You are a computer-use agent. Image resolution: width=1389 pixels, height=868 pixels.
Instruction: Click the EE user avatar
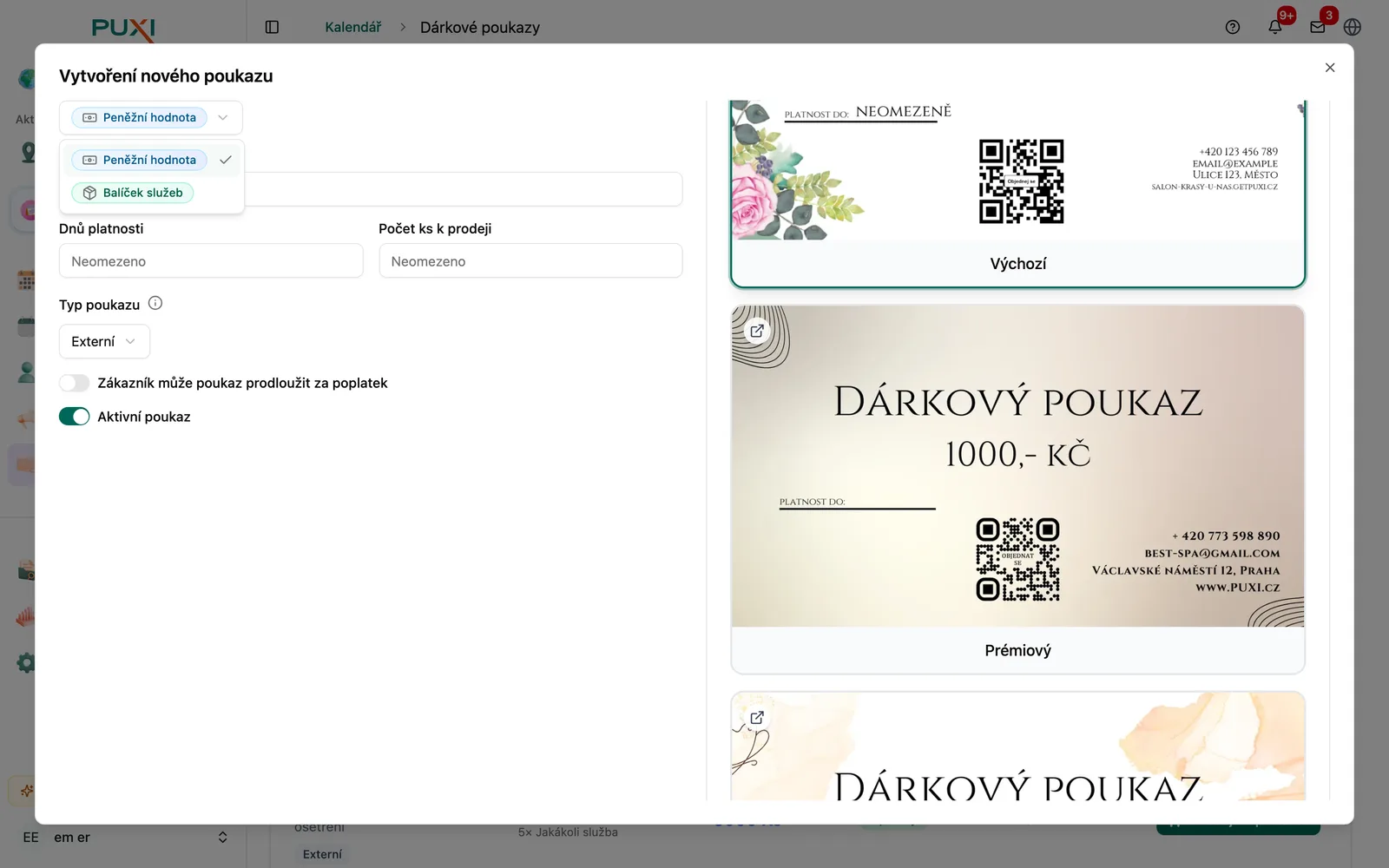(31, 838)
